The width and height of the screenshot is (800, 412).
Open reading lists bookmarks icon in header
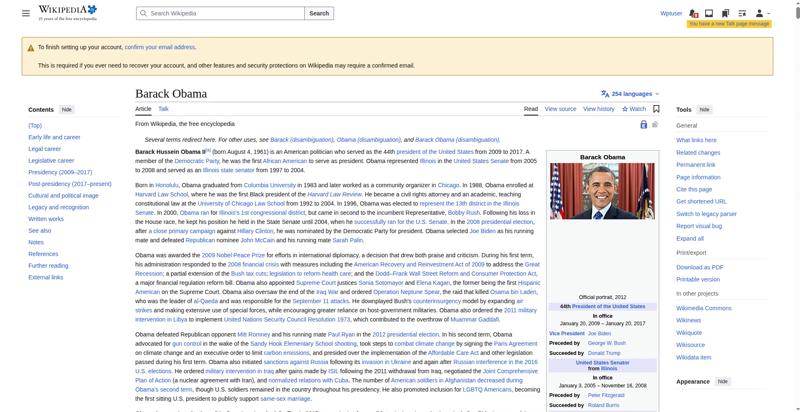coord(725,13)
